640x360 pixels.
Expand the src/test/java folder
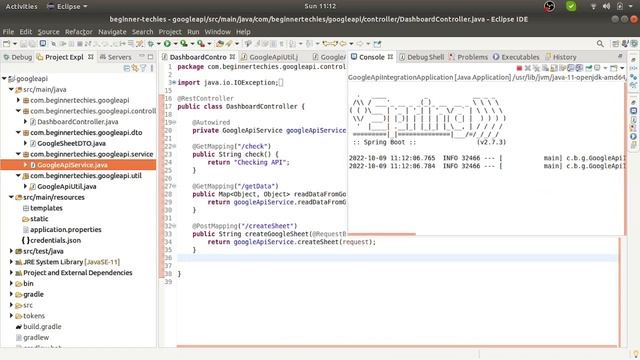tap(11, 251)
